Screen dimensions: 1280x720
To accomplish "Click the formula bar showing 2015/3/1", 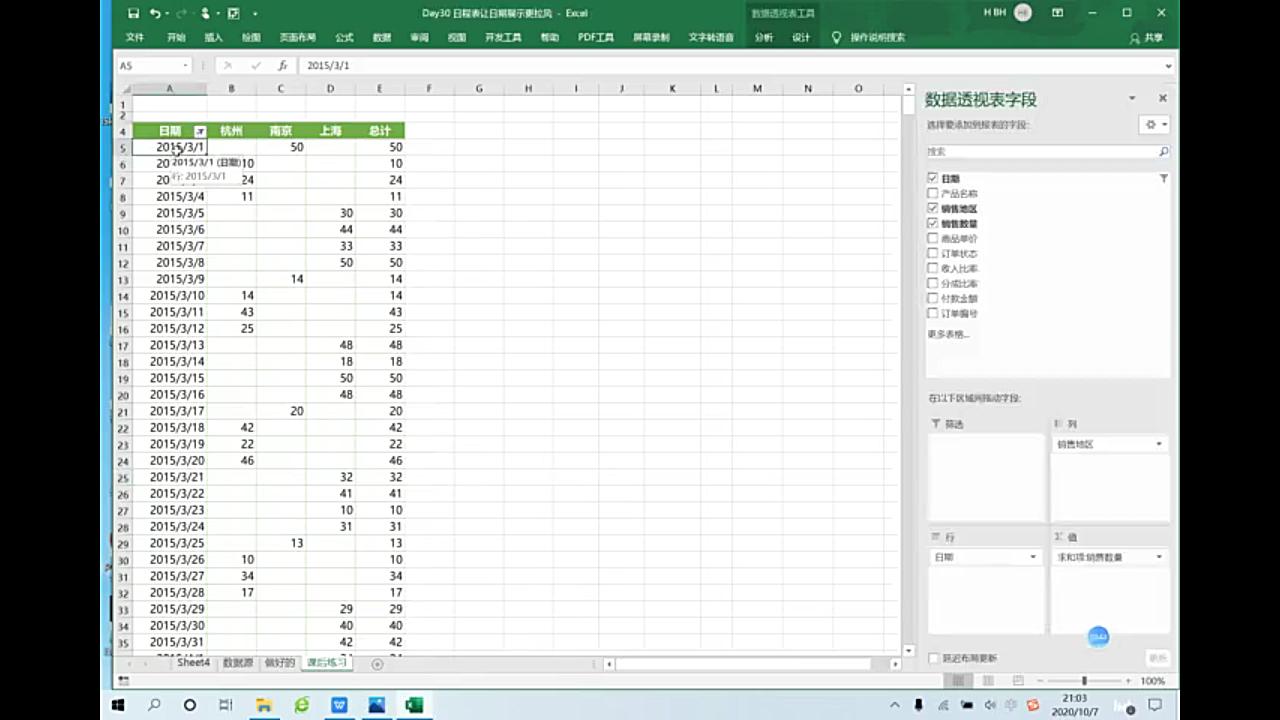I will pyautogui.click(x=730, y=65).
